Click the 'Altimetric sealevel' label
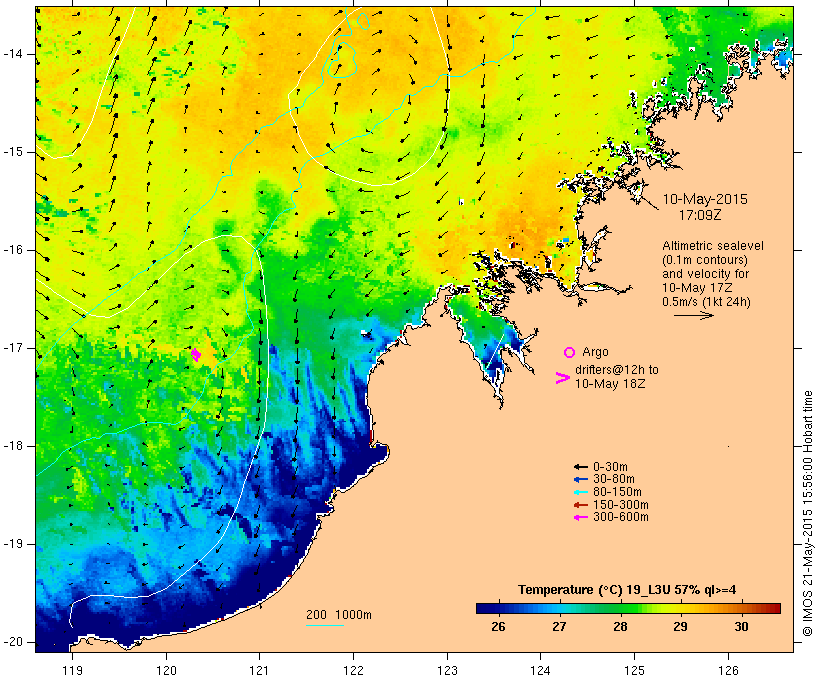Image resolution: width=820 pixels, height=680 pixels. tap(713, 246)
